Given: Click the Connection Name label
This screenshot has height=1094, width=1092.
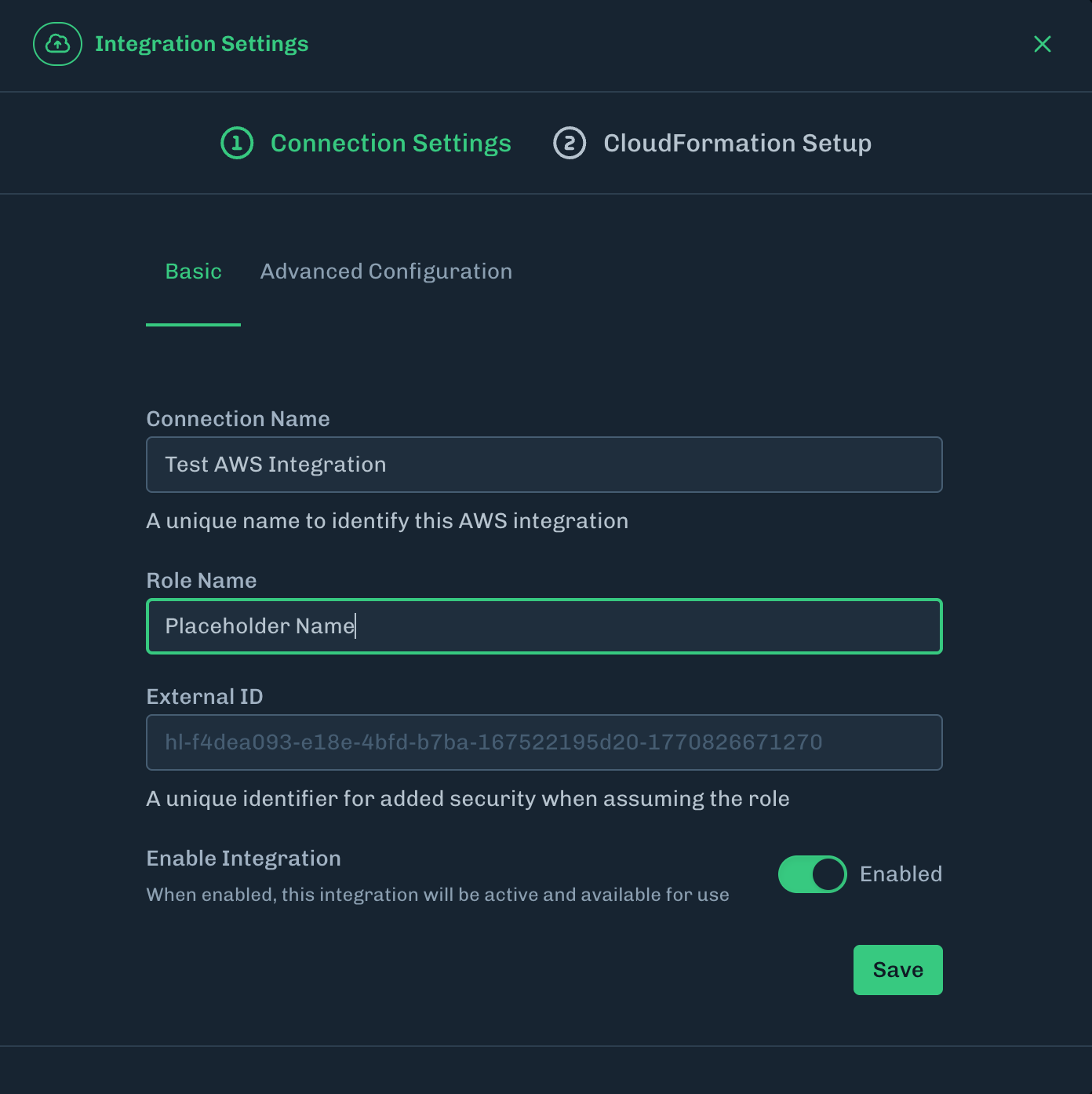Looking at the screenshot, I should 238,419.
